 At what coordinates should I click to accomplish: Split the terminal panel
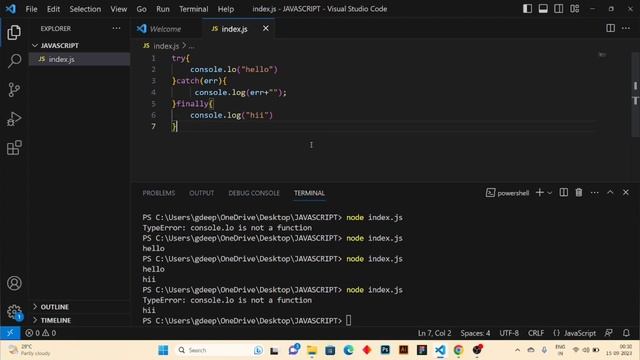[563, 193]
